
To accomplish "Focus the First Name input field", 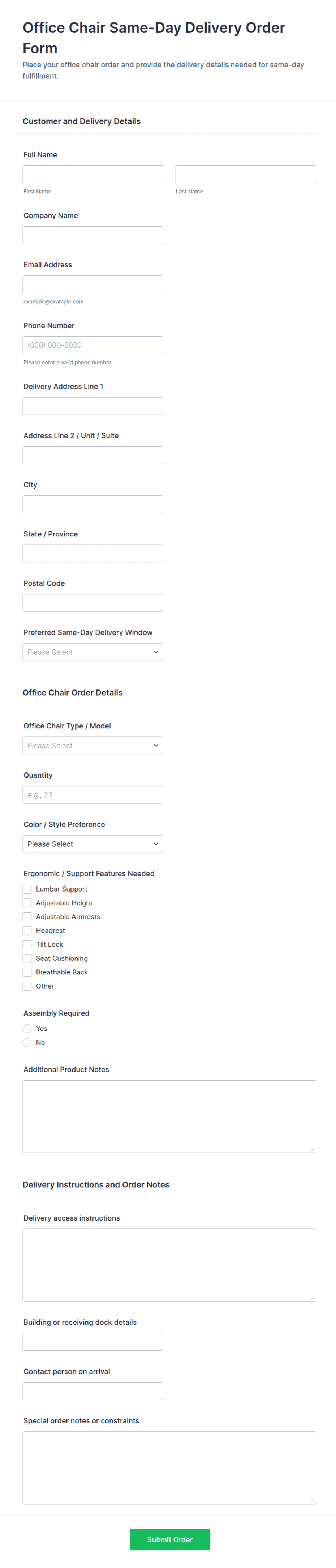I will click(x=93, y=174).
